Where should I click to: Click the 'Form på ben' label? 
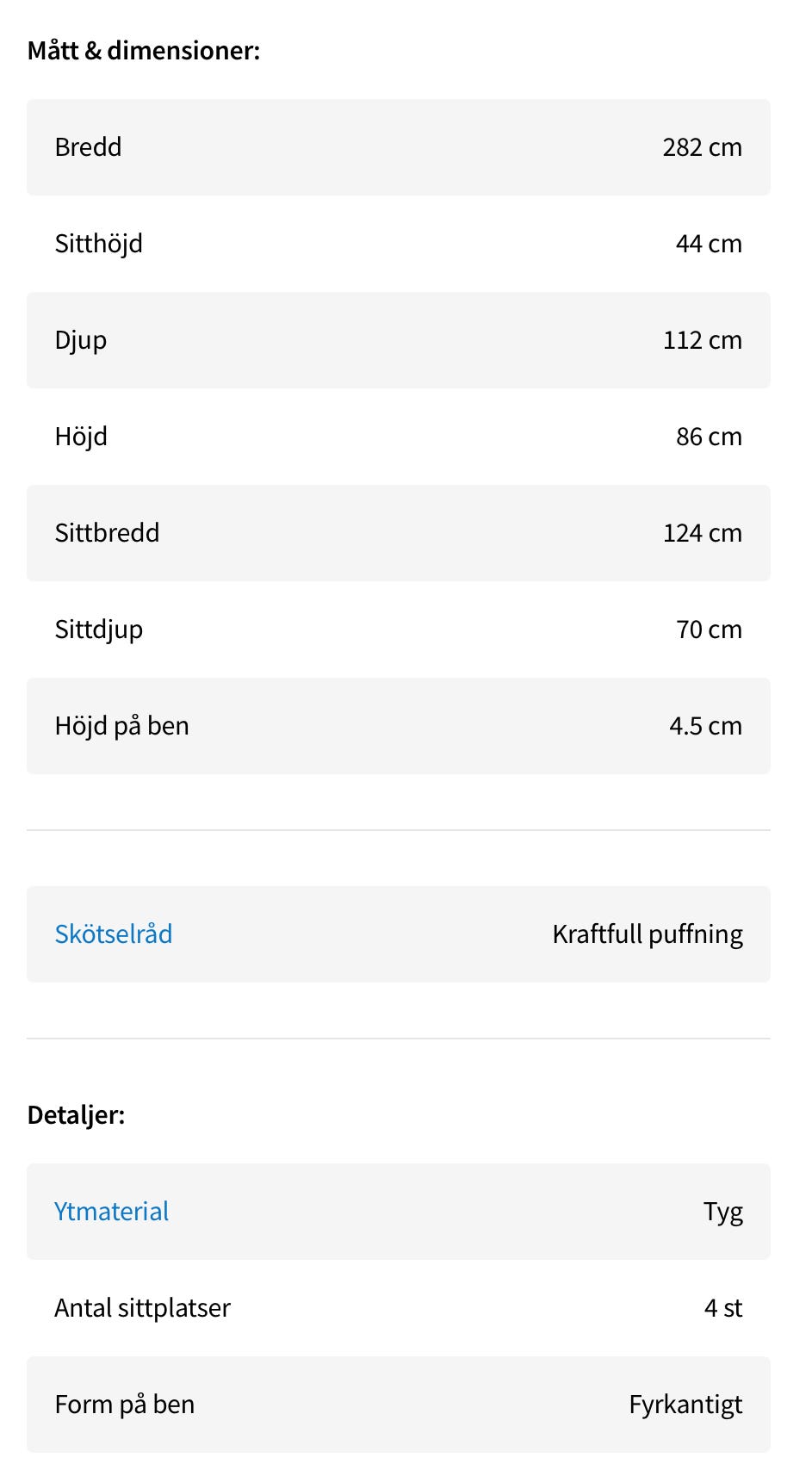coord(124,1405)
